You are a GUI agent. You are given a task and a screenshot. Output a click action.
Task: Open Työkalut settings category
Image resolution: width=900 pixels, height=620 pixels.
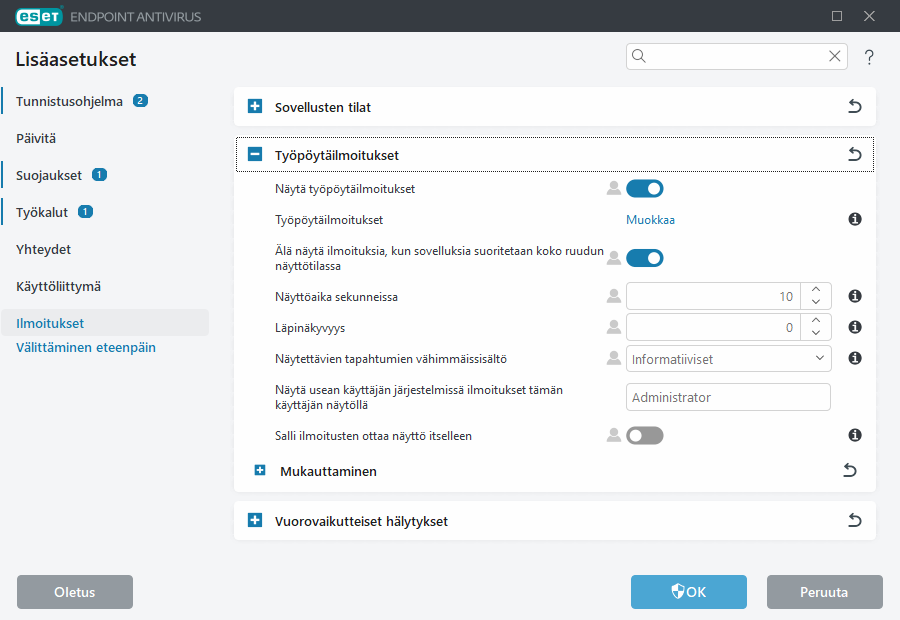pyautogui.click(x=42, y=212)
